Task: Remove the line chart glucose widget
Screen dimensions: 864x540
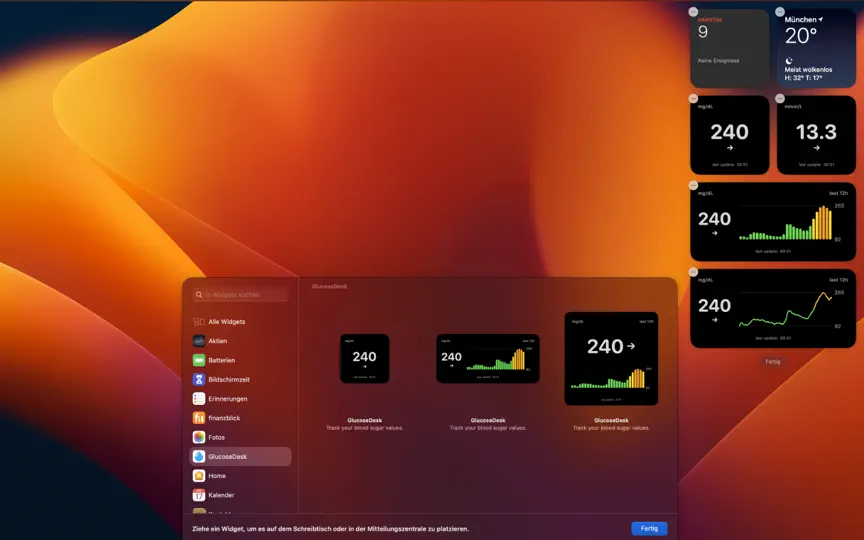Action: pos(693,272)
